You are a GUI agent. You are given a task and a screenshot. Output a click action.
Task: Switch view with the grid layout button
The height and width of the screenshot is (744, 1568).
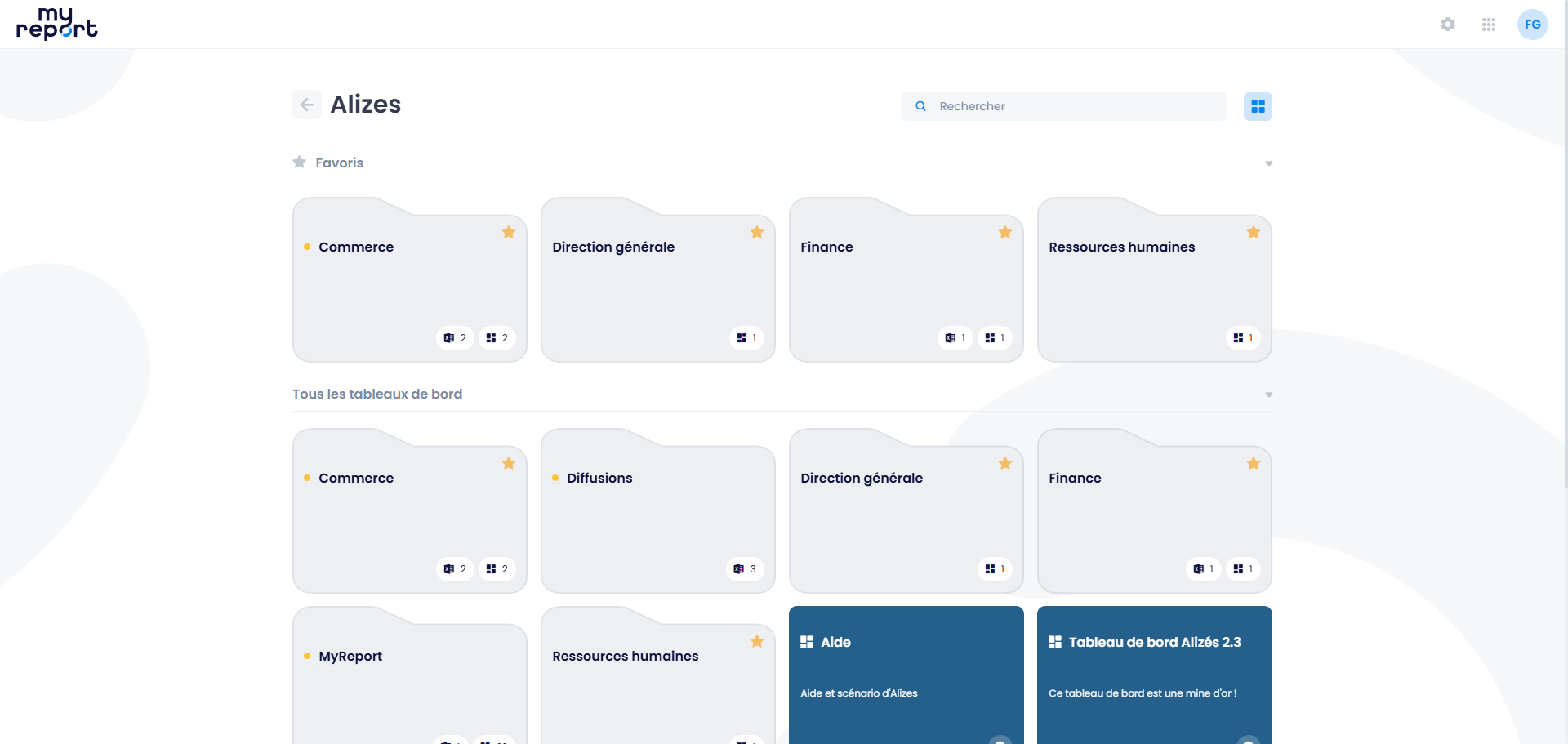pyautogui.click(x=1257, y=106)
